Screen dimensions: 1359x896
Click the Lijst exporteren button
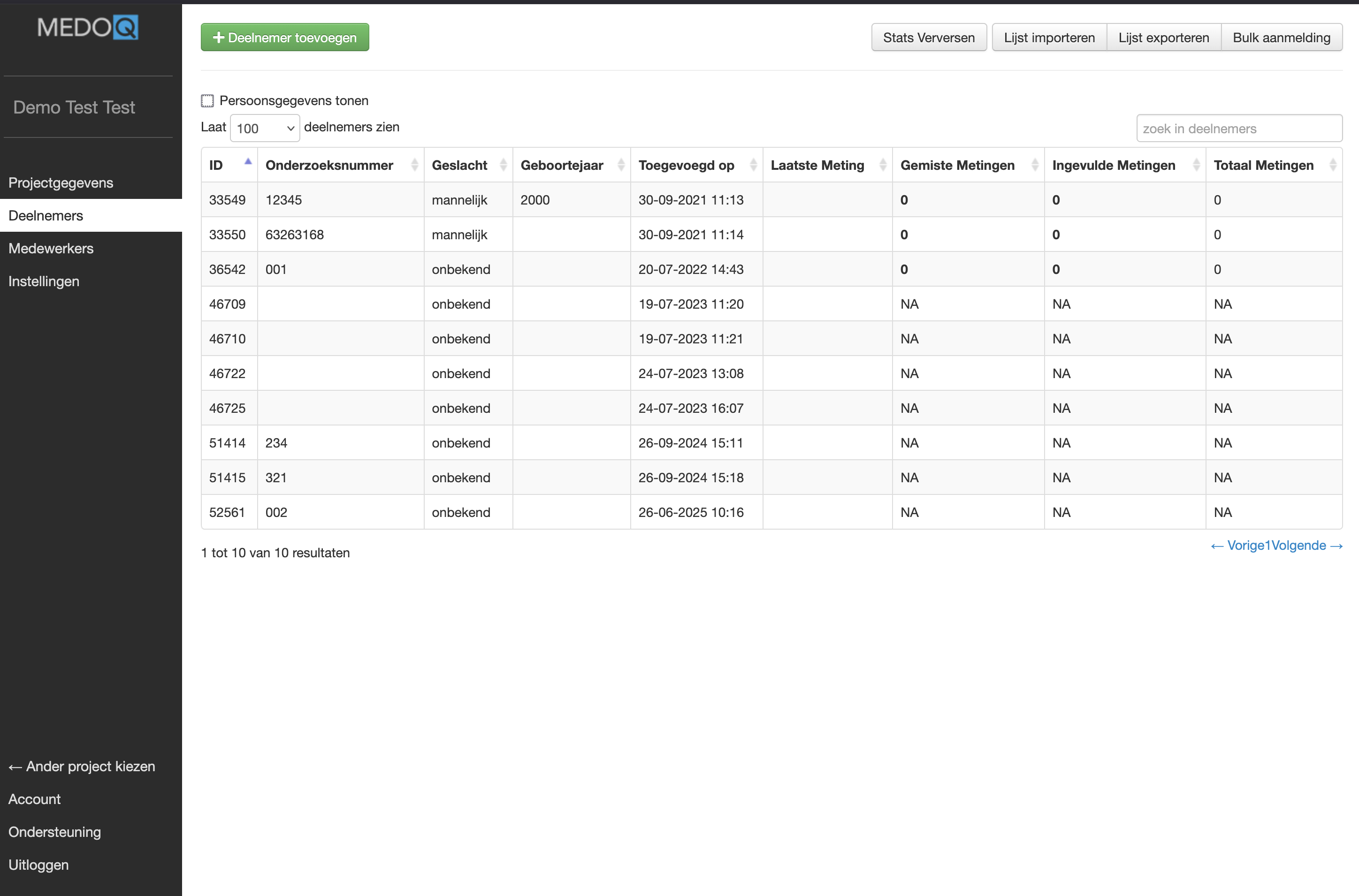tap(1164, 37)
